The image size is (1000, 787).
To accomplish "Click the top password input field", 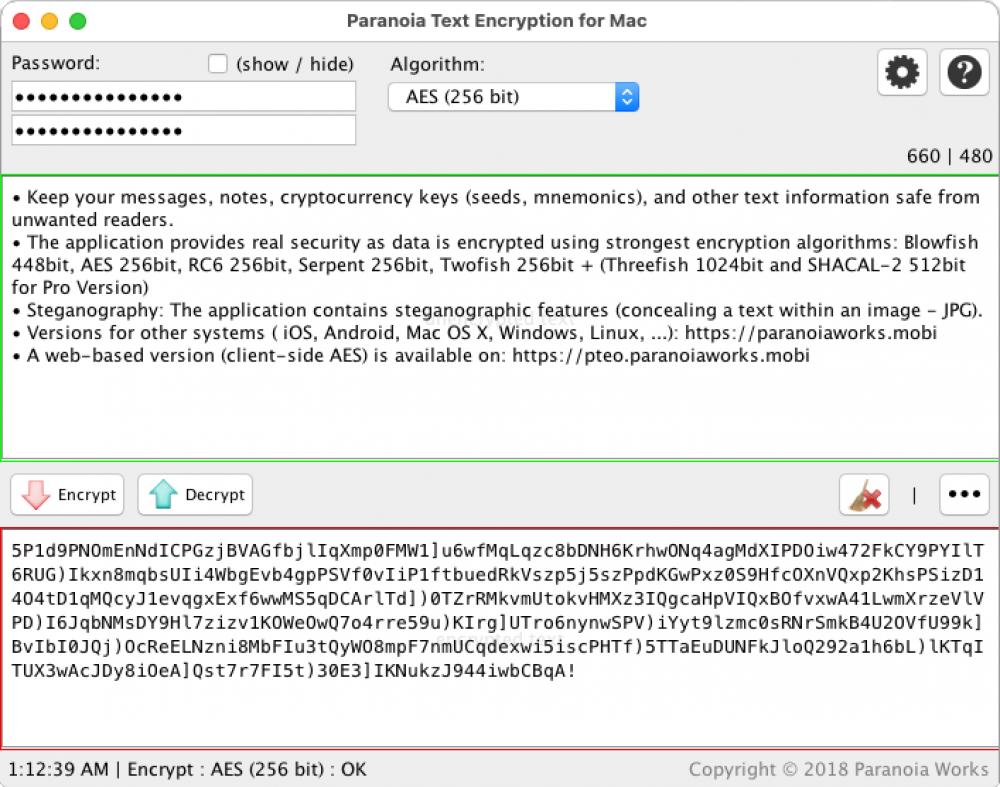I will (184, 96).
